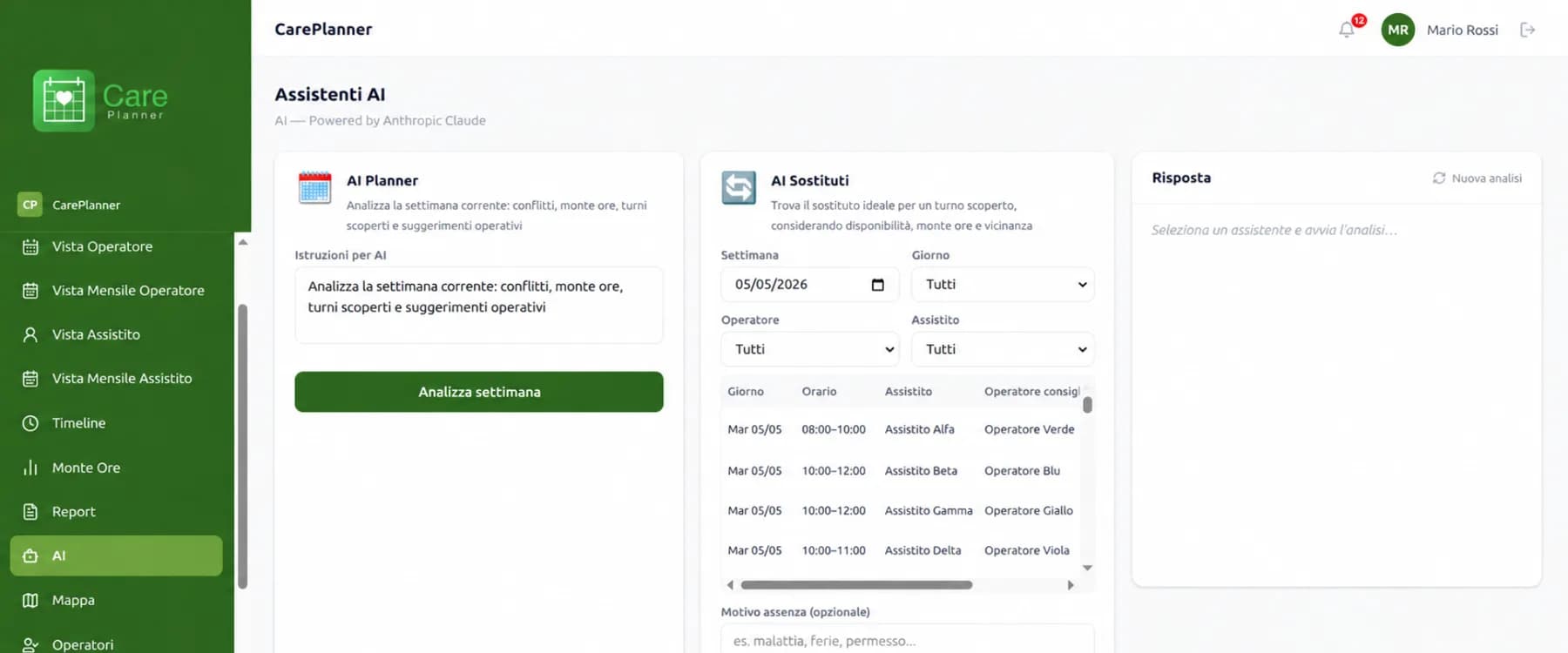Viewport: 1568px width, 653px height.
Task: Click into the Istruzioni per AI text area
Action: point(479,305)
